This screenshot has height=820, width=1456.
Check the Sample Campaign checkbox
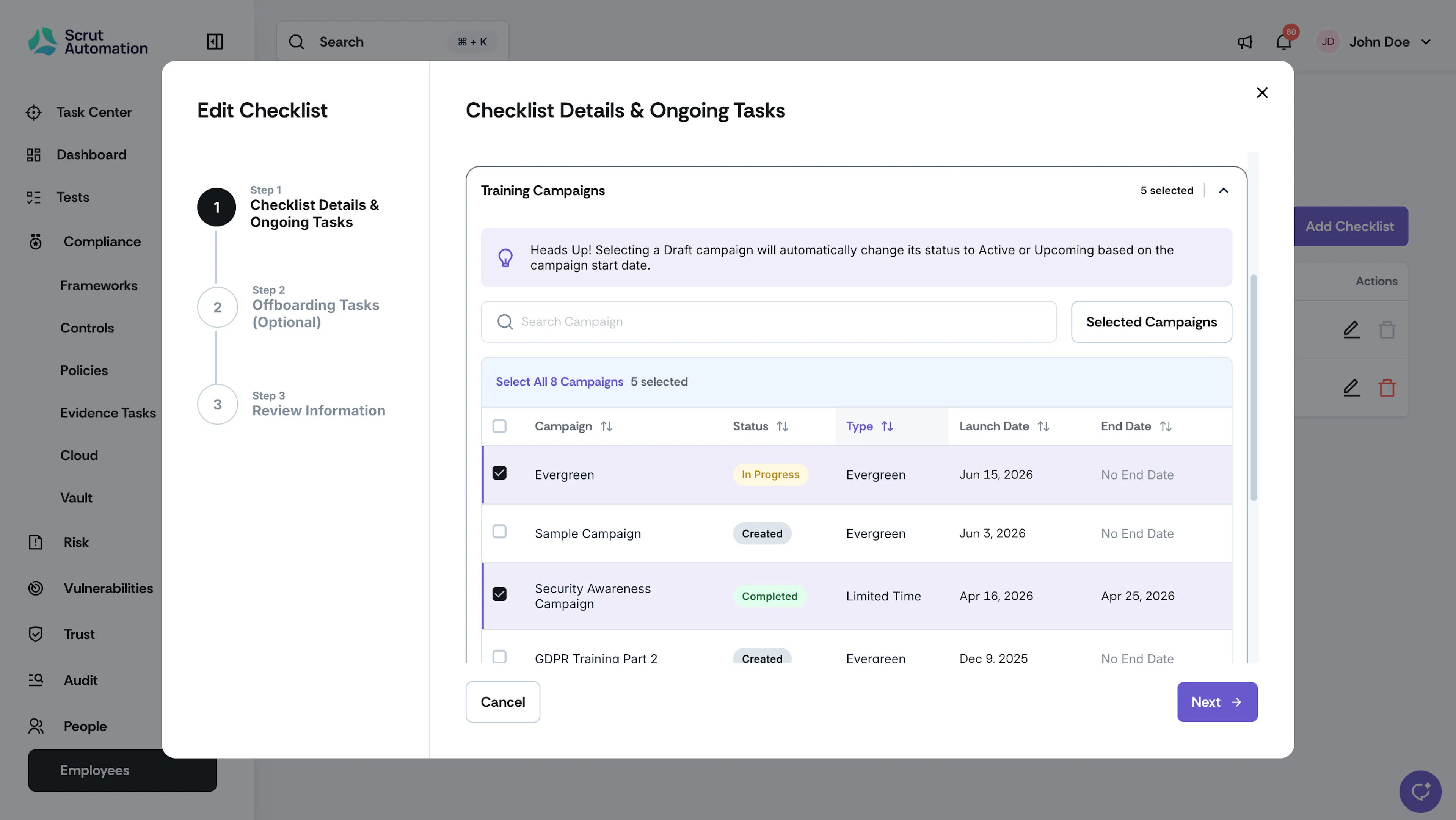[499, 532]
